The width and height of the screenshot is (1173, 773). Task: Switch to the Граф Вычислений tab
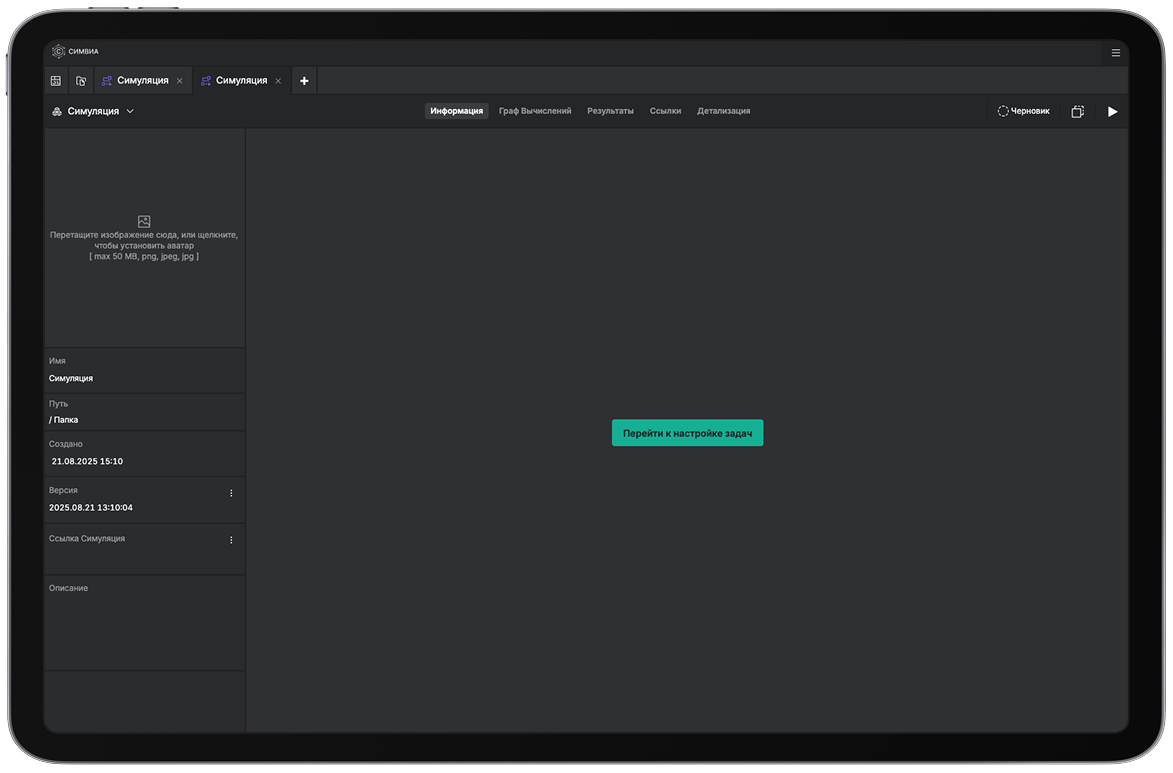click(x=535, y=111)
